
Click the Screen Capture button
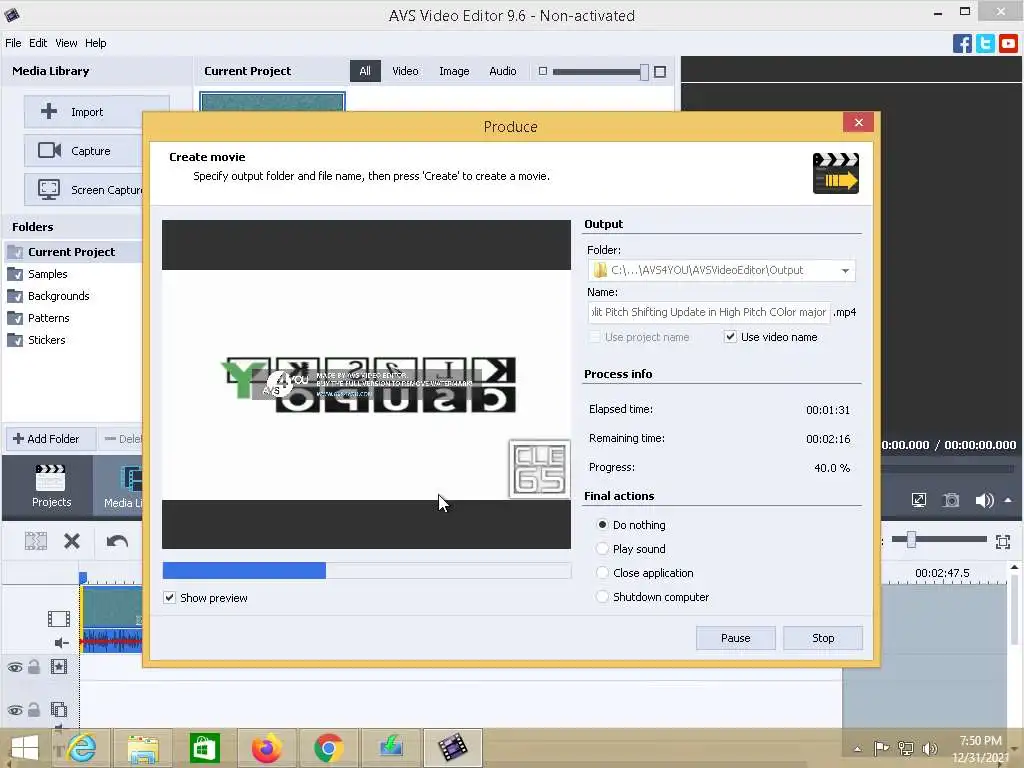pos(84,190)
